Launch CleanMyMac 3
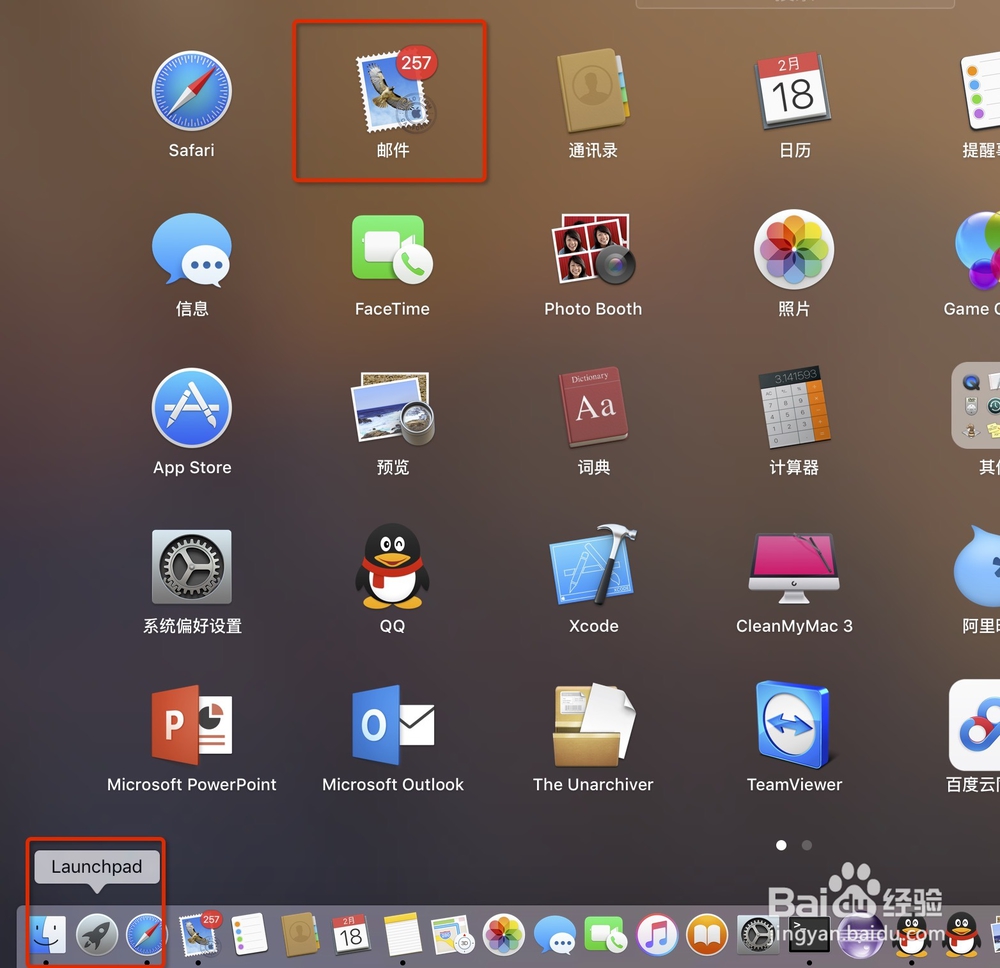The width and height of the screenshot is (1000, 968). point(794,568)
